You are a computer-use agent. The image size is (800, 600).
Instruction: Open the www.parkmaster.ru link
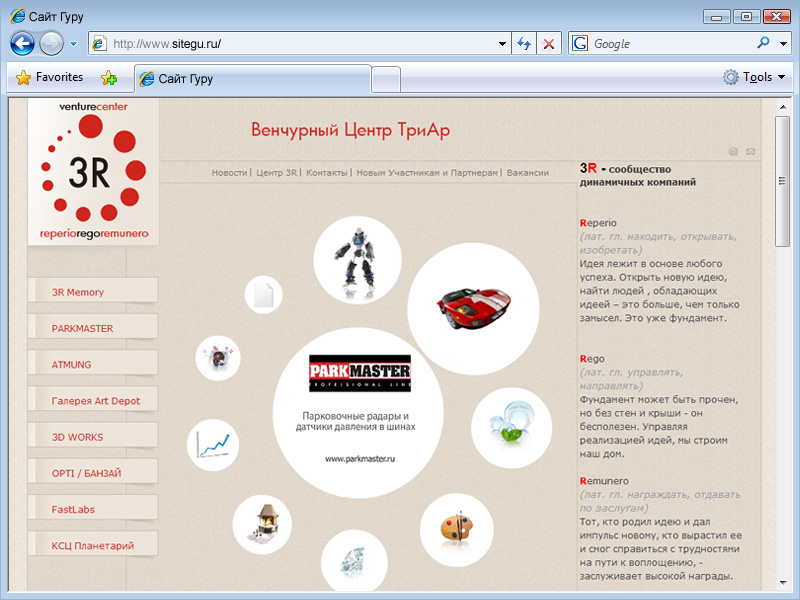(360, 459)
